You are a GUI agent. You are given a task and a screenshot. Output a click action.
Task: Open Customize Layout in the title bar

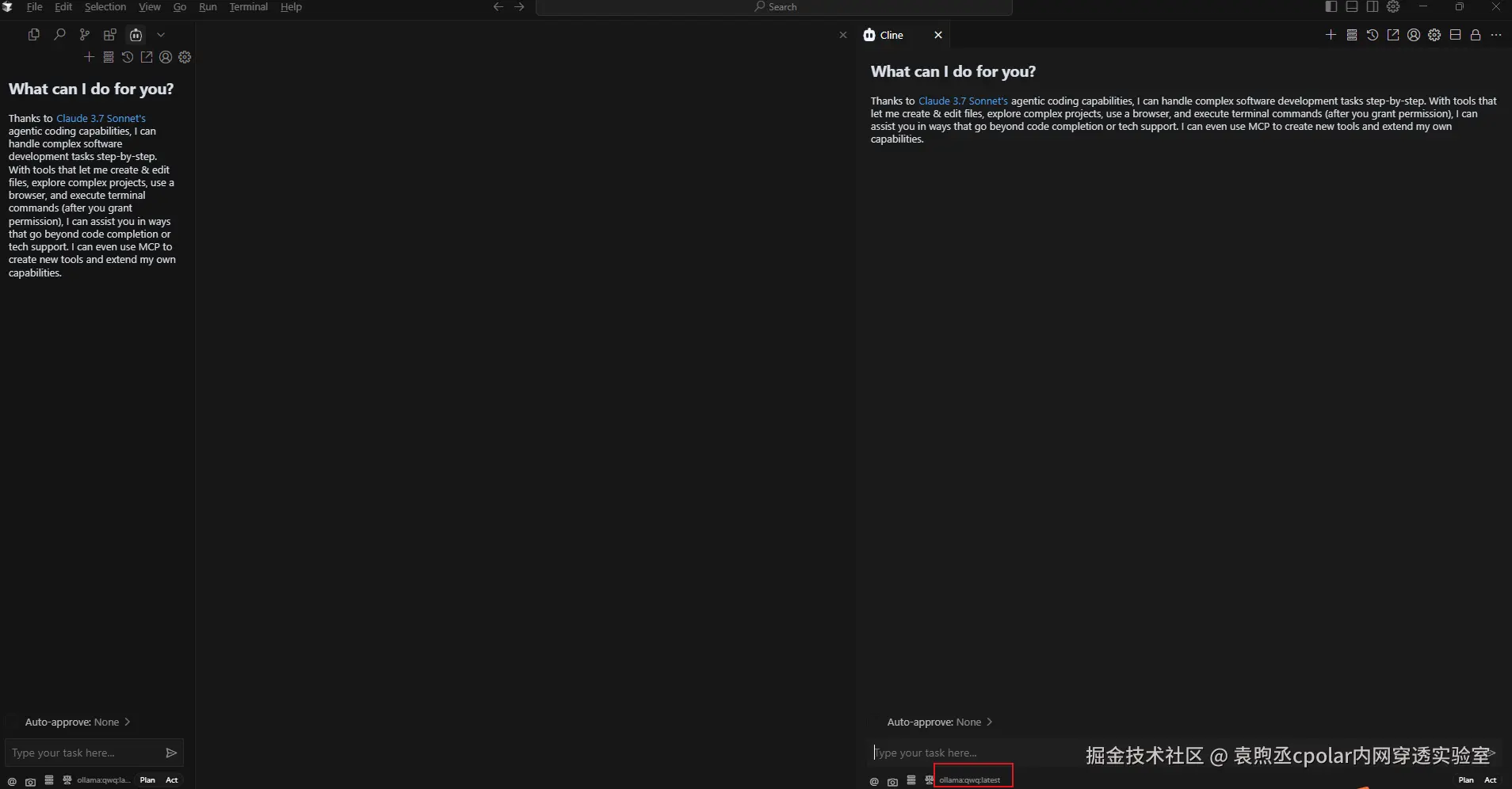(x=1393, y=6)
